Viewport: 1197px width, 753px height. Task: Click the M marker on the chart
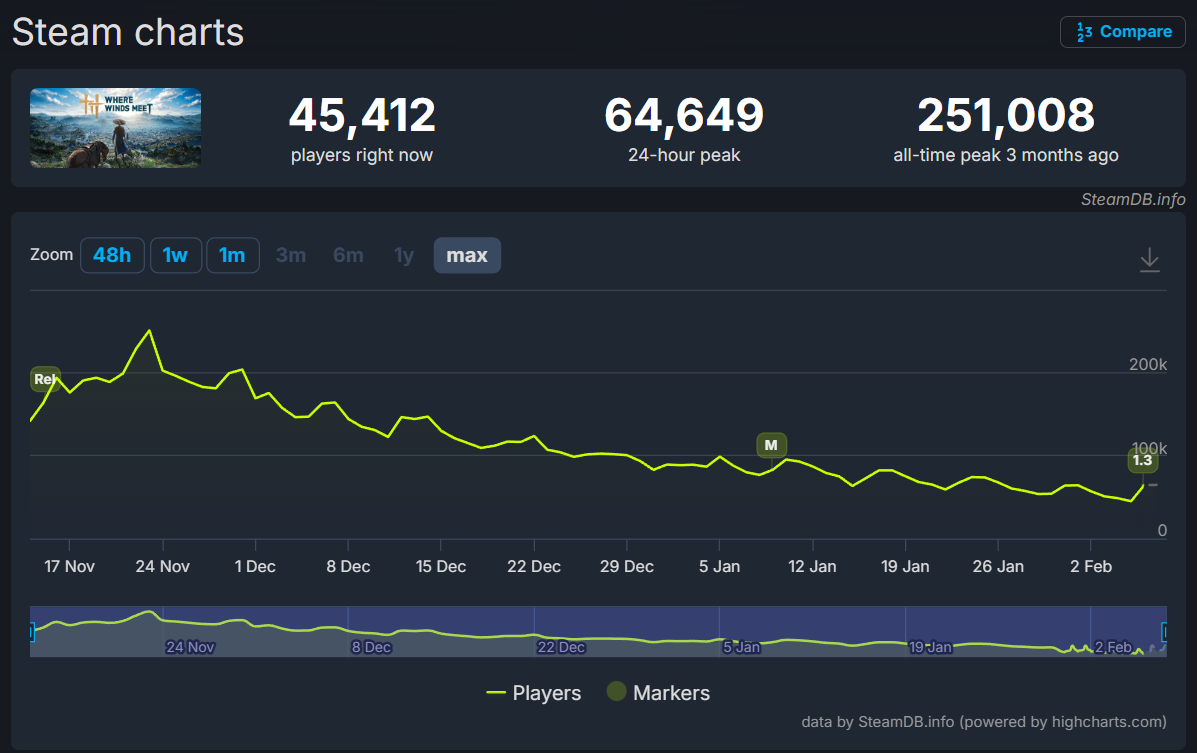(x=771, y=445)
